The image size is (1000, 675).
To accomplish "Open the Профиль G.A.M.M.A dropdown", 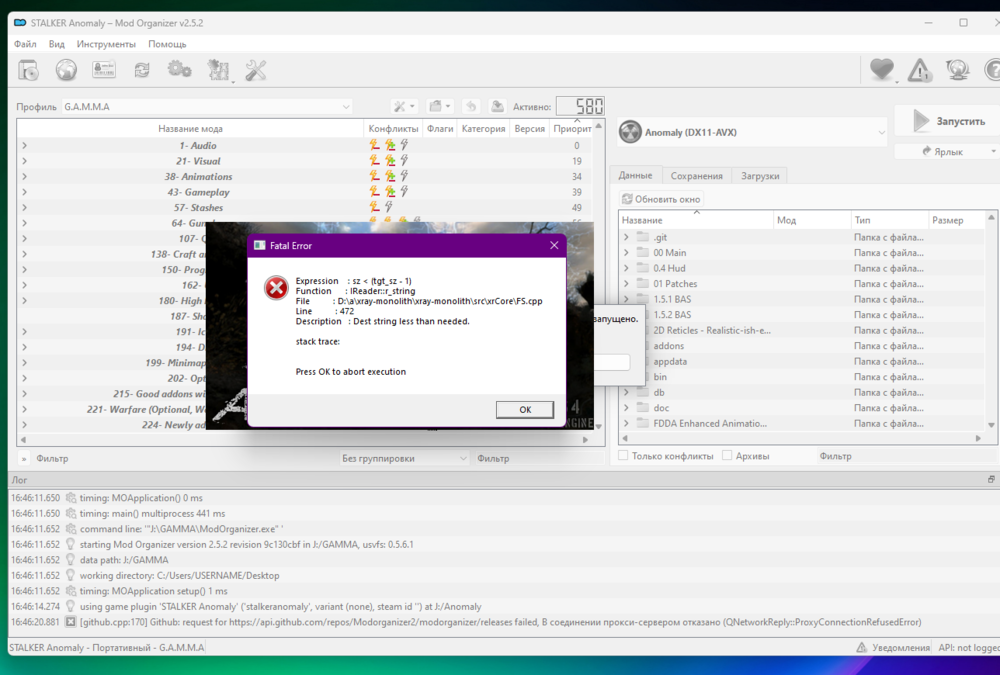I will point(207,107).
